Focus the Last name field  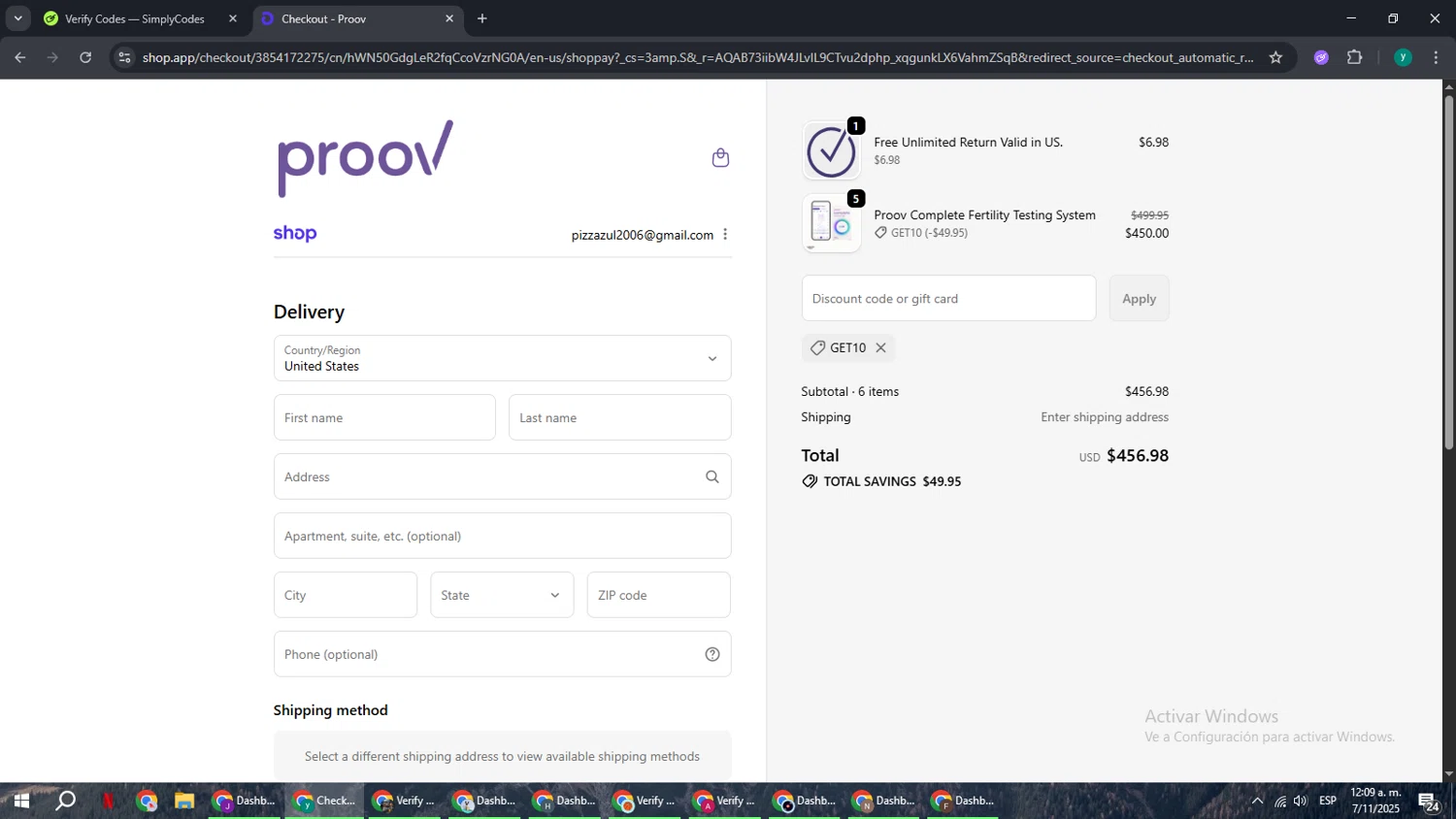click(619, 417)
